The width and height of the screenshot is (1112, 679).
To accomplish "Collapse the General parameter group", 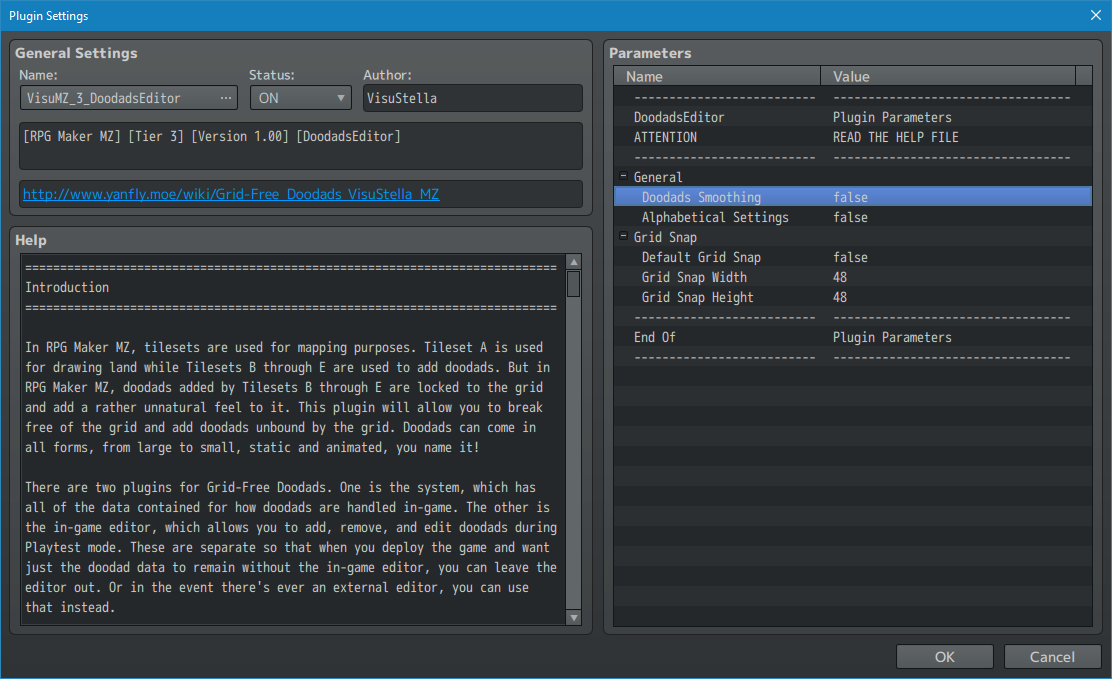I will [x=624, y=177].
